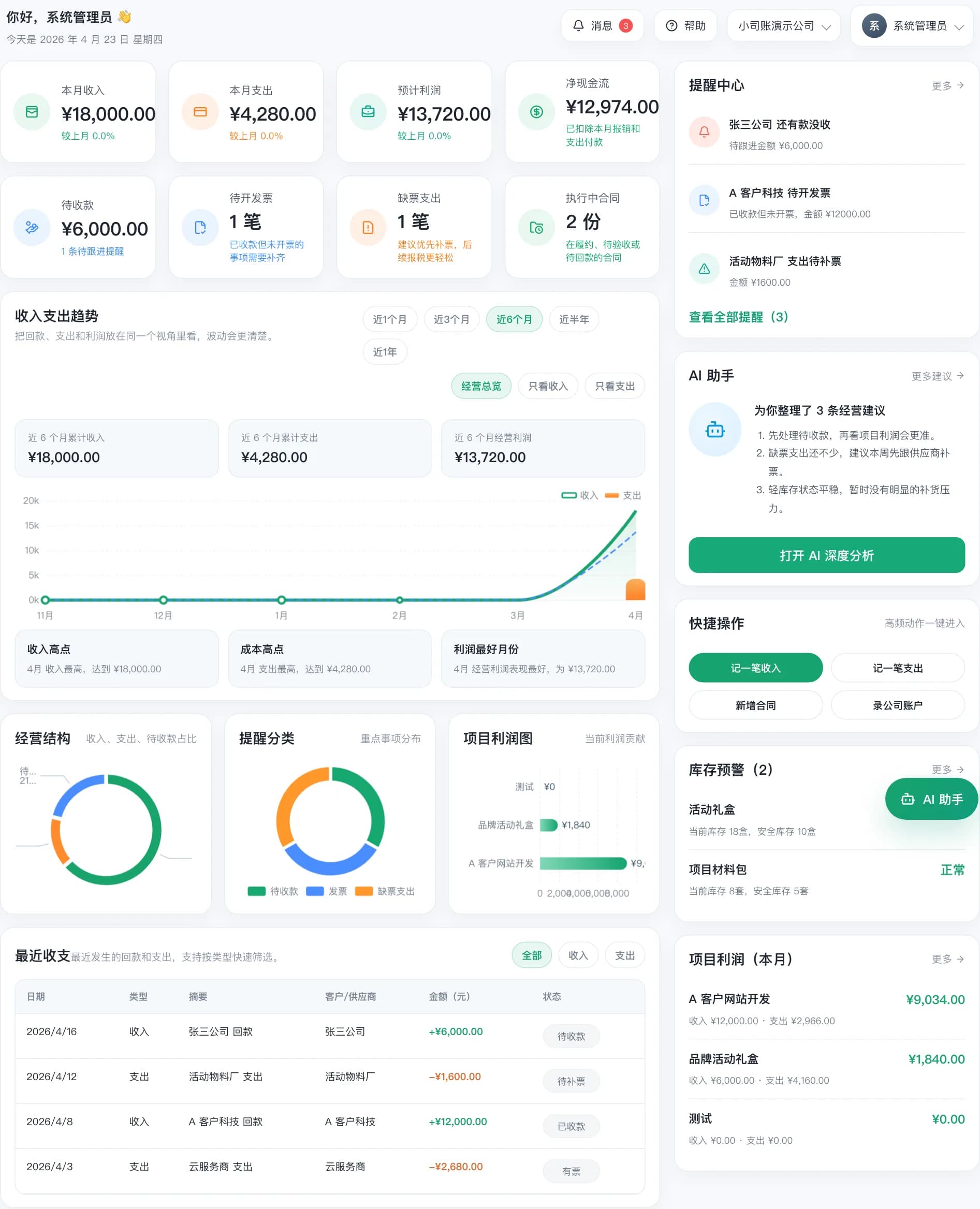Switch the 最近收支 filter to 收入
This screenshot has width=980, height=1209.
coord(578,955)
